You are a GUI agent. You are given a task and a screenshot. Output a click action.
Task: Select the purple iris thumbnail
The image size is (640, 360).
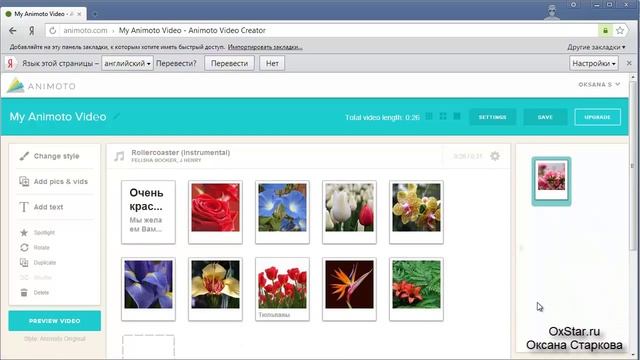(148, 289)
